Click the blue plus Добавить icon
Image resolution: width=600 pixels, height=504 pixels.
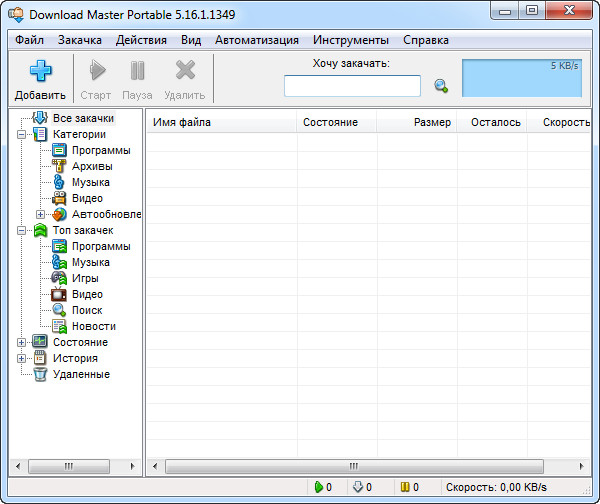click(x=40, y=71)
